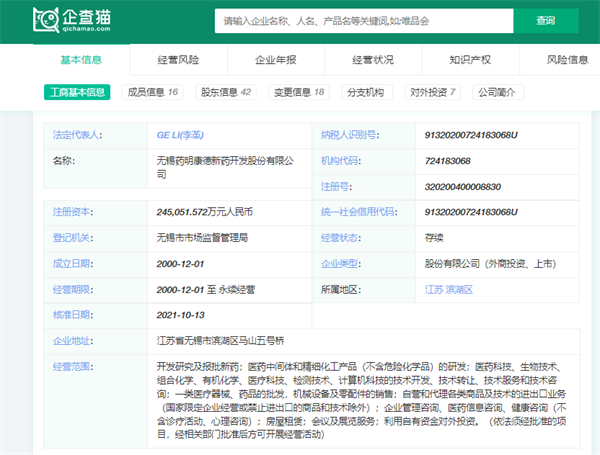The height and width of the screenshot is (455, 600).
Task: Open the 知识产权 tab
Action: coord(470,60)
